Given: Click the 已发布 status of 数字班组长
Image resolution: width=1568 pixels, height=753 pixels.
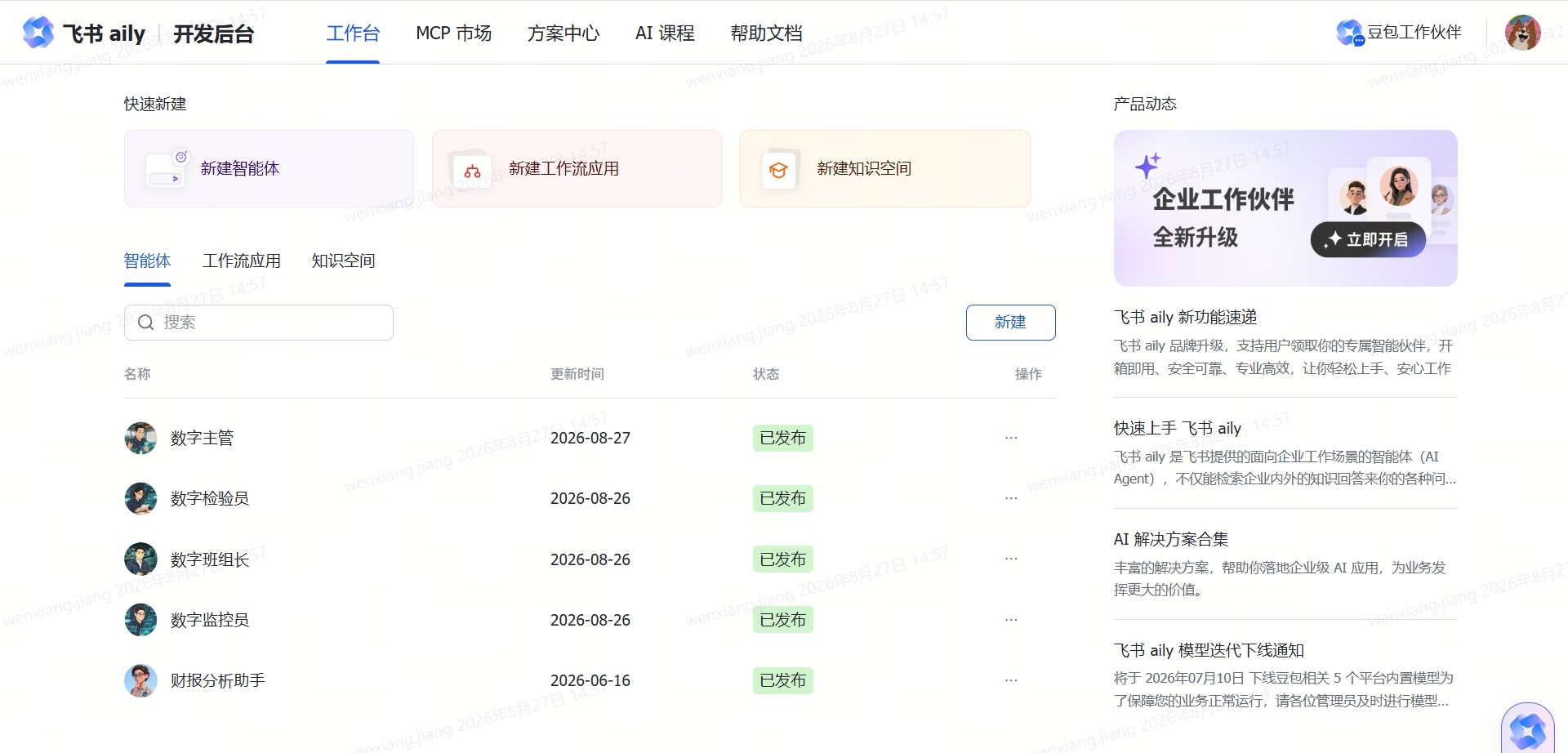Looking at the screenshot, I should (x=782, y=559).
